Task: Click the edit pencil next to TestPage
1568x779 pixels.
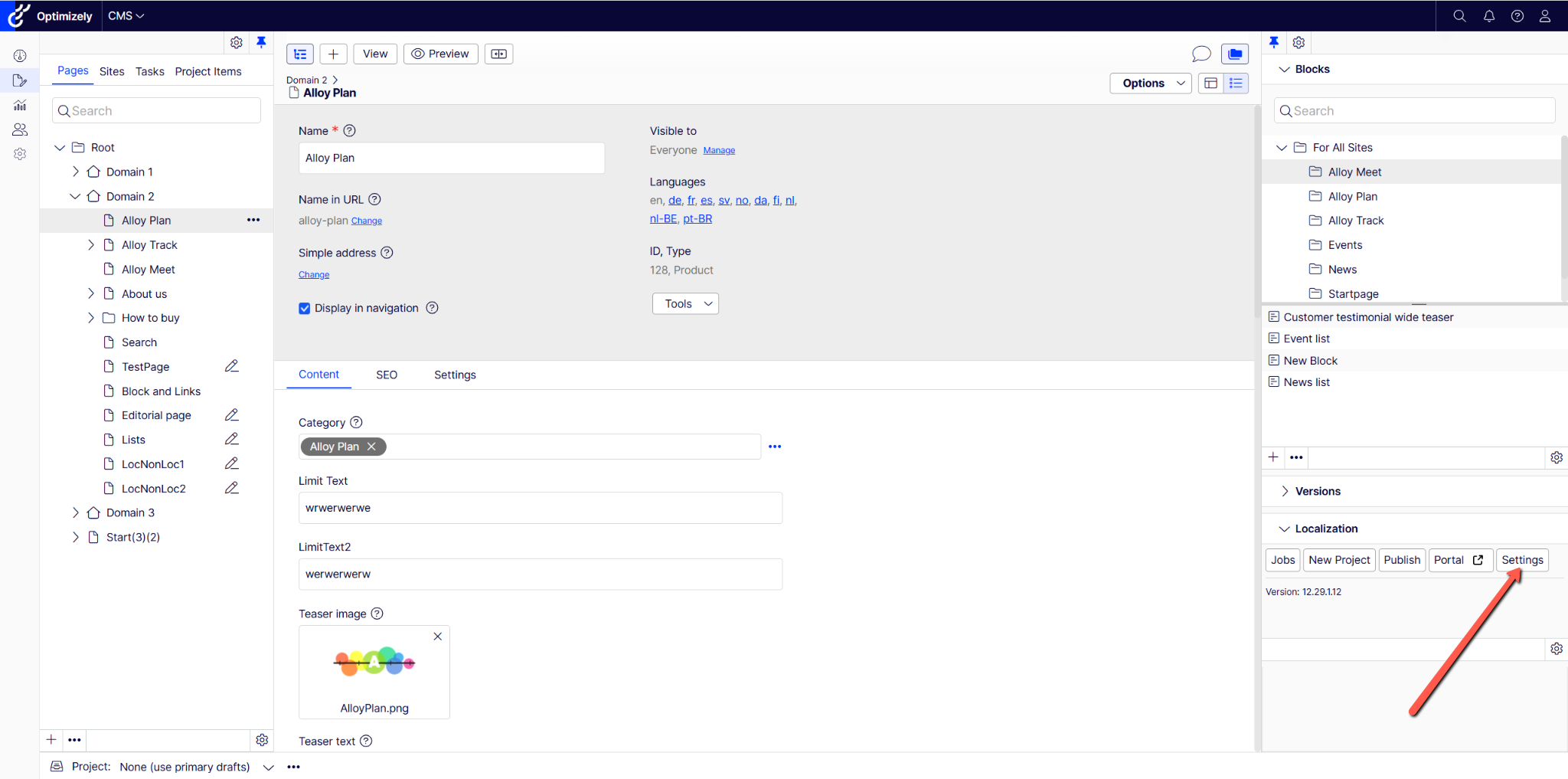Action: click(x=232, y=366)
